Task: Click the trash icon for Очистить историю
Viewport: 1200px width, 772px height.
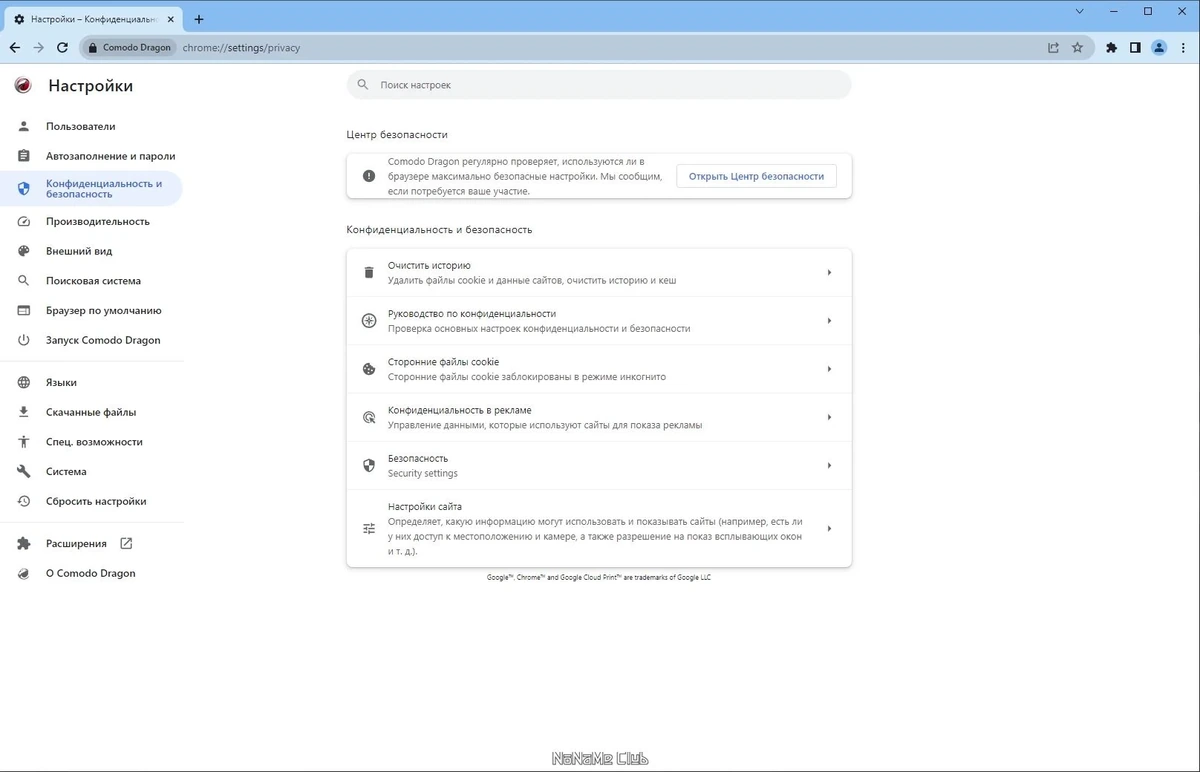Action: pos(368,273)
